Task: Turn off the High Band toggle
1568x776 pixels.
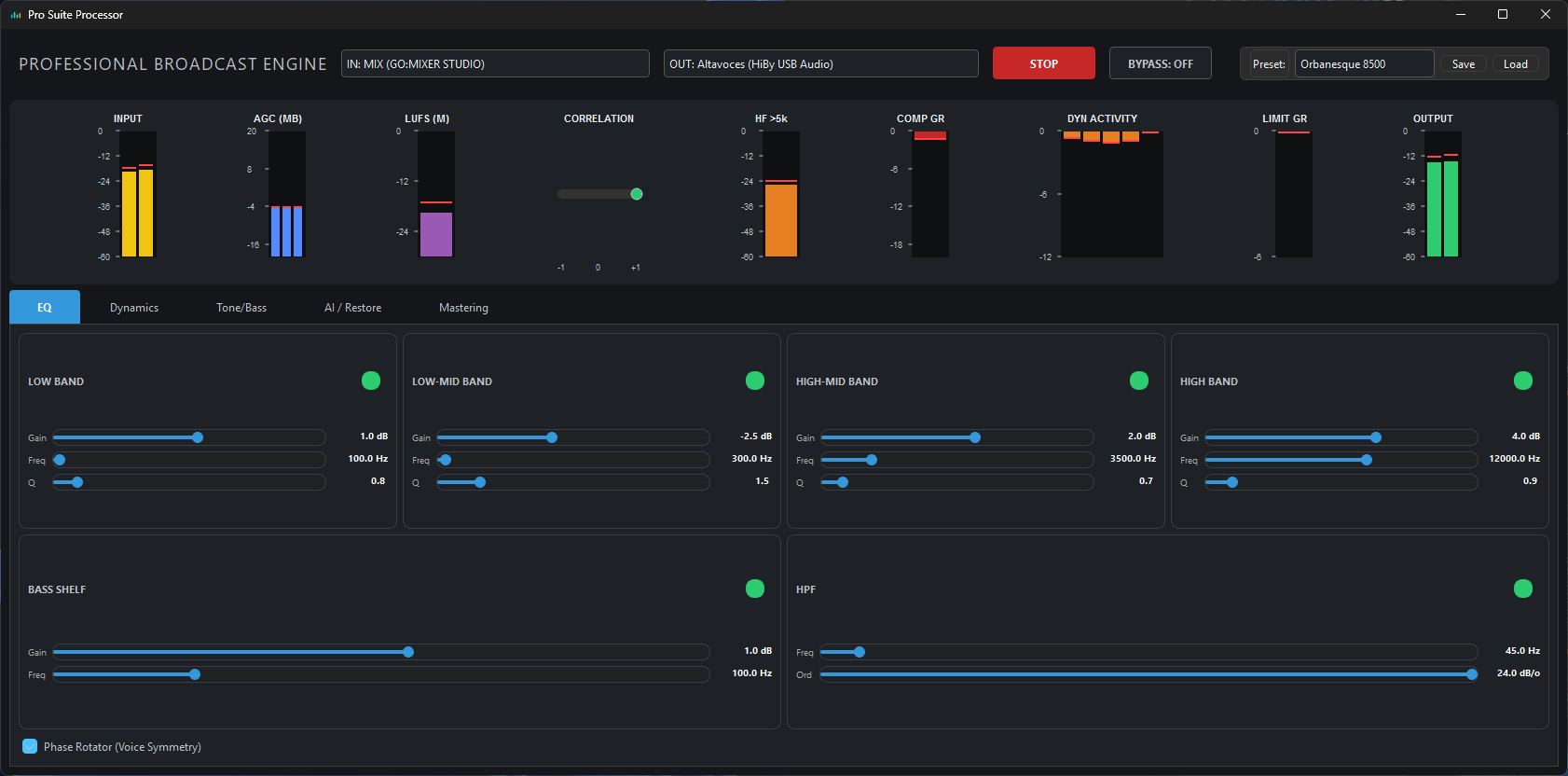Action: (1523, 381)
